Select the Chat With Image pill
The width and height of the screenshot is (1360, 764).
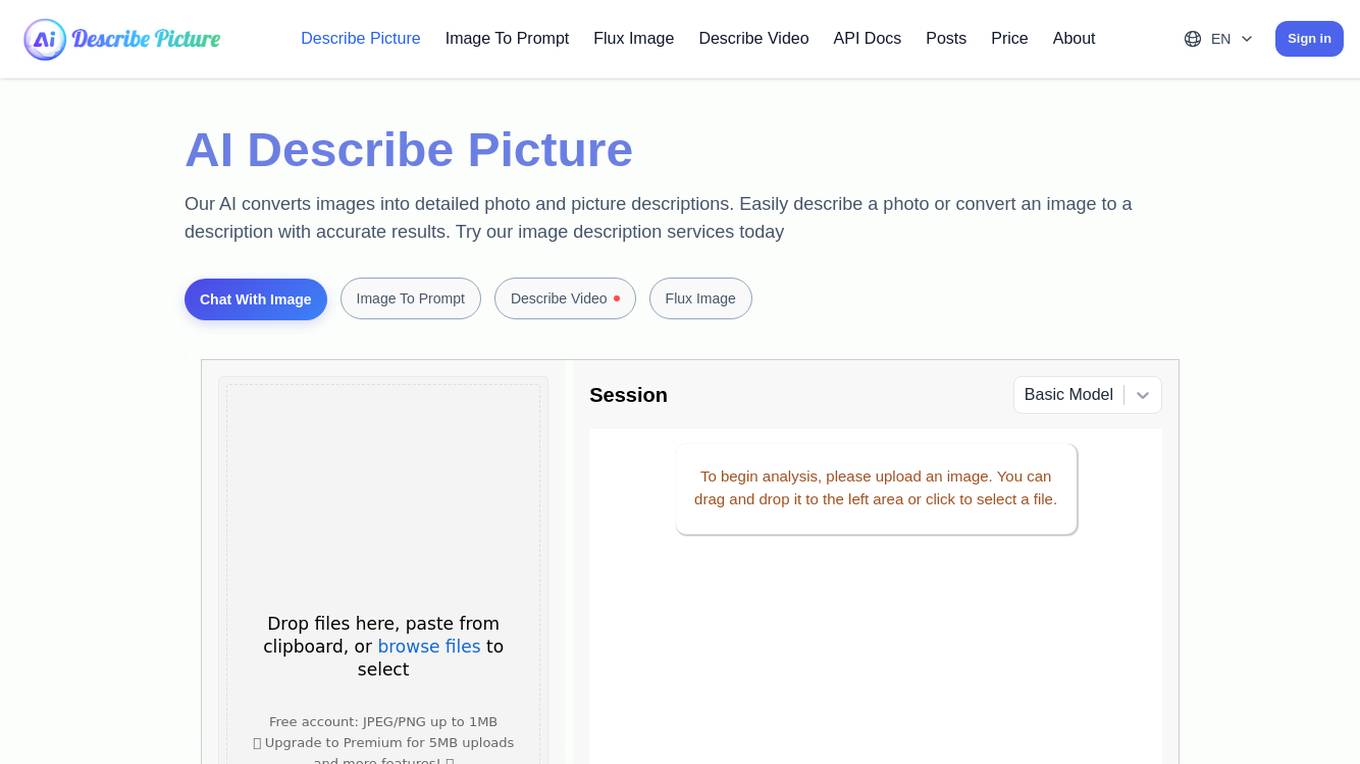point(256,299)
